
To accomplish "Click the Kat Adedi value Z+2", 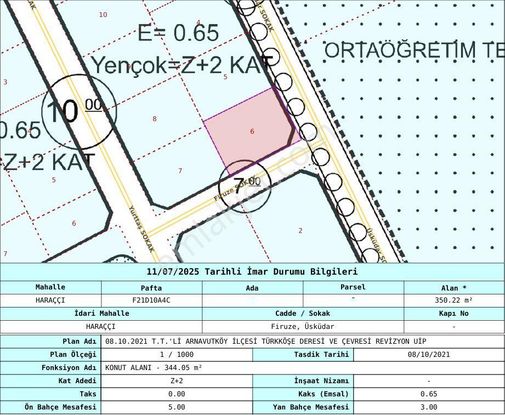I will (x=177, y=381).
